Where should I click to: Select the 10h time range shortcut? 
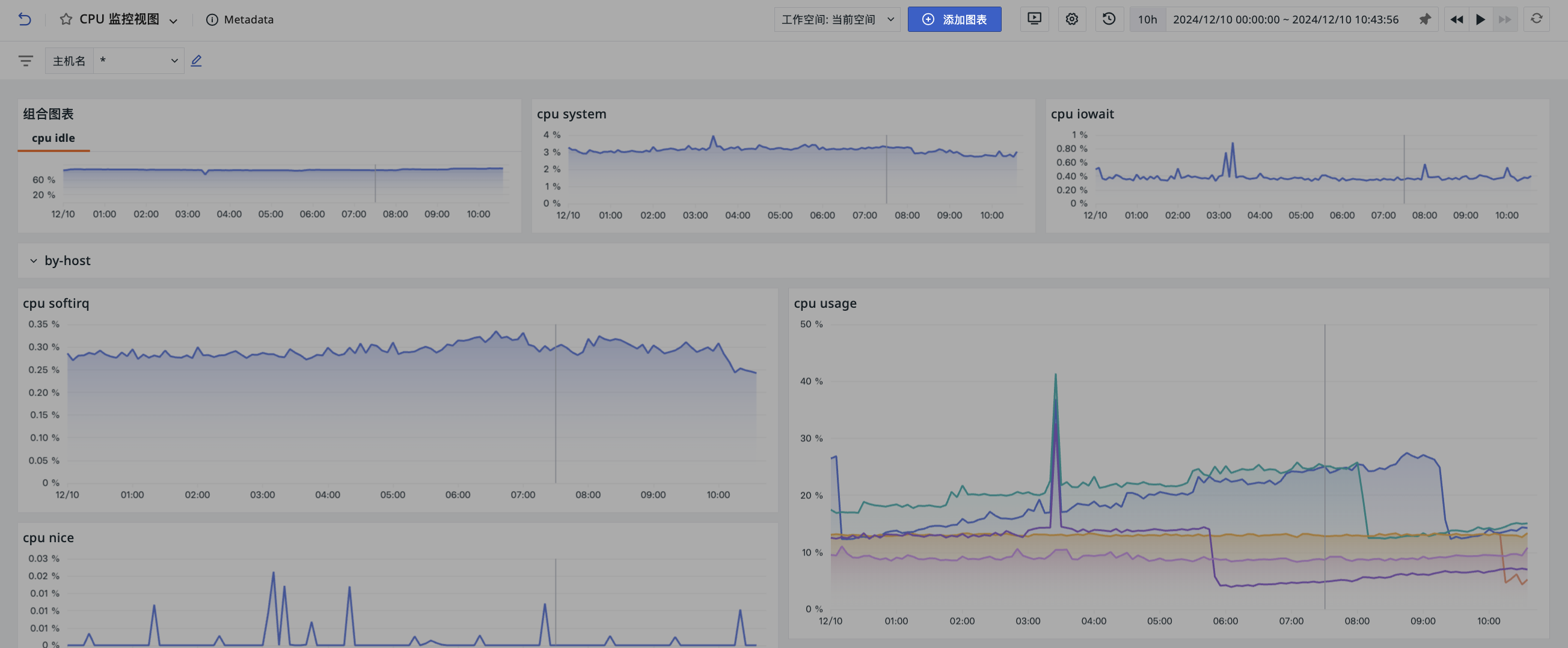1147,19
